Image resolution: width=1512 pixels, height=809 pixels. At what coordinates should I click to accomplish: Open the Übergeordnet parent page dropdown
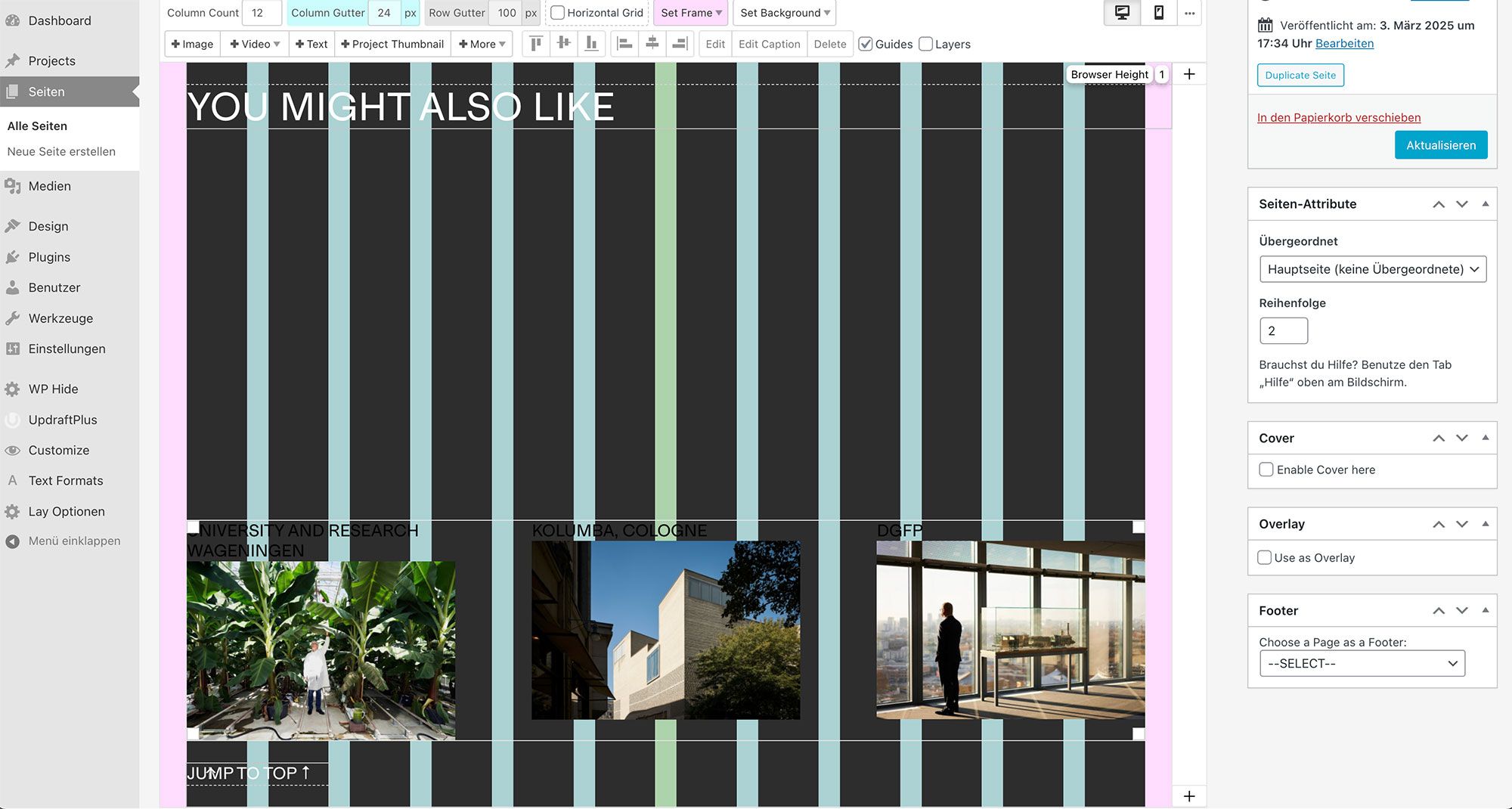[1372, 269]
